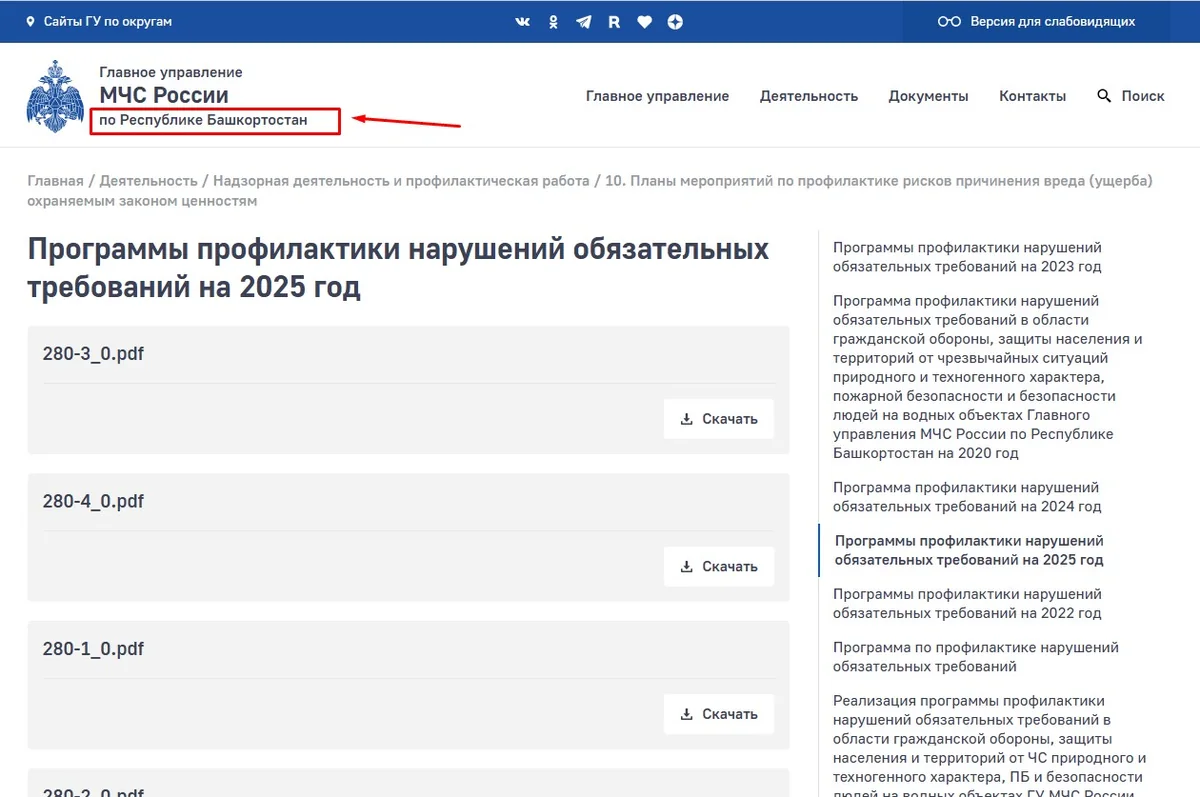The height and width of the screenshot is (797, 1200).
Task: Click the heart icon in top bar
Action: click(x=645, y=21)
